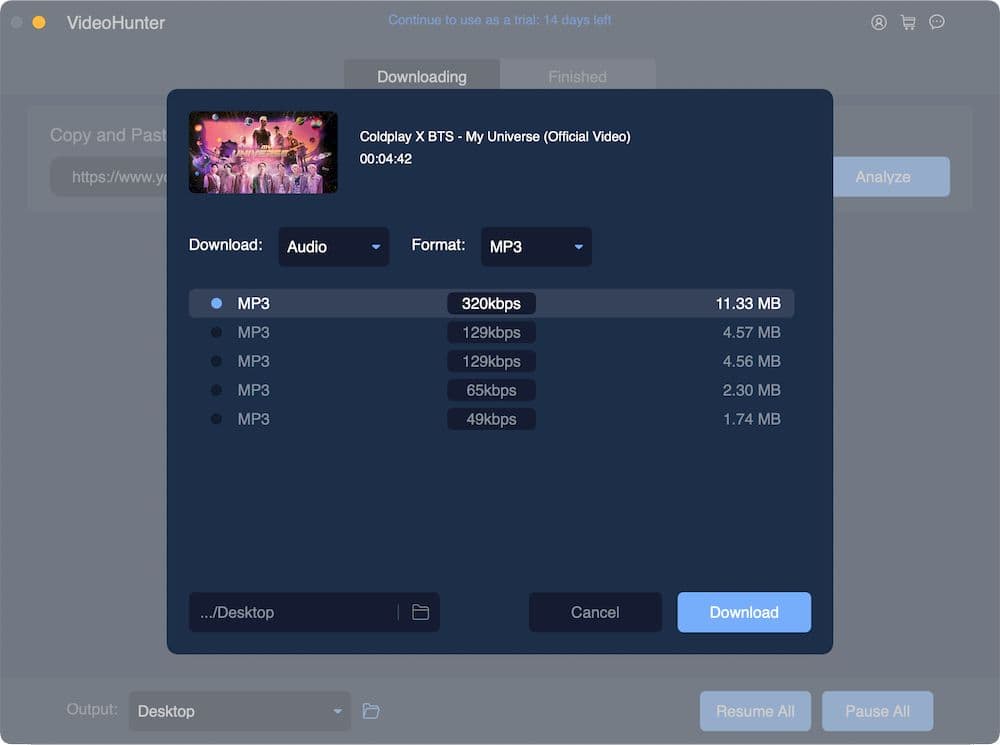
Task: Switch to the Finished tab
Action: coord(578,77)
